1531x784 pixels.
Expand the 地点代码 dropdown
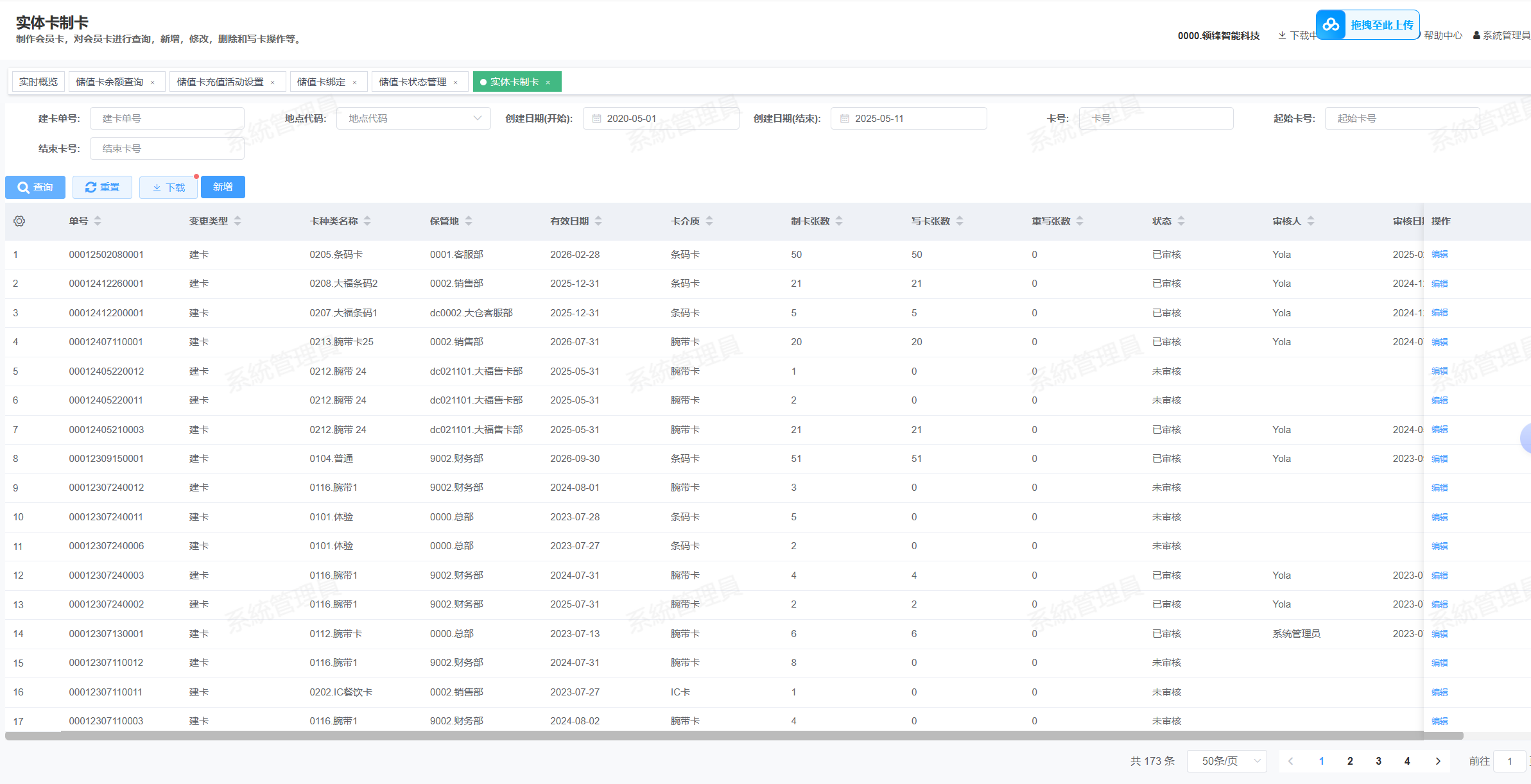pos(413,119)
